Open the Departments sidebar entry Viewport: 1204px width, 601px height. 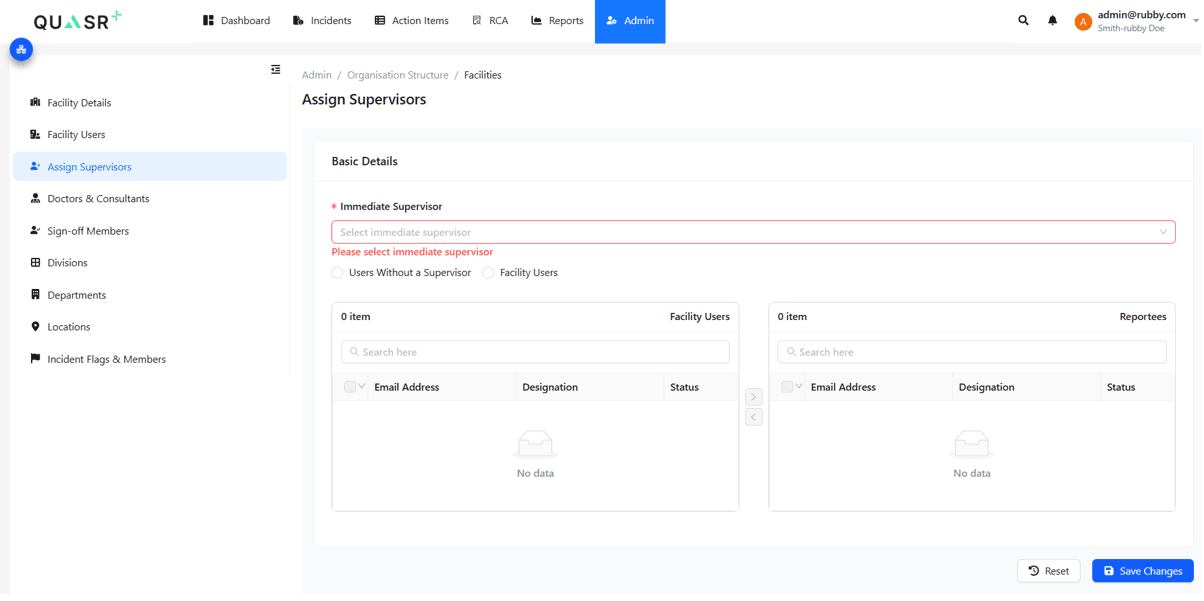coord(78,294)
